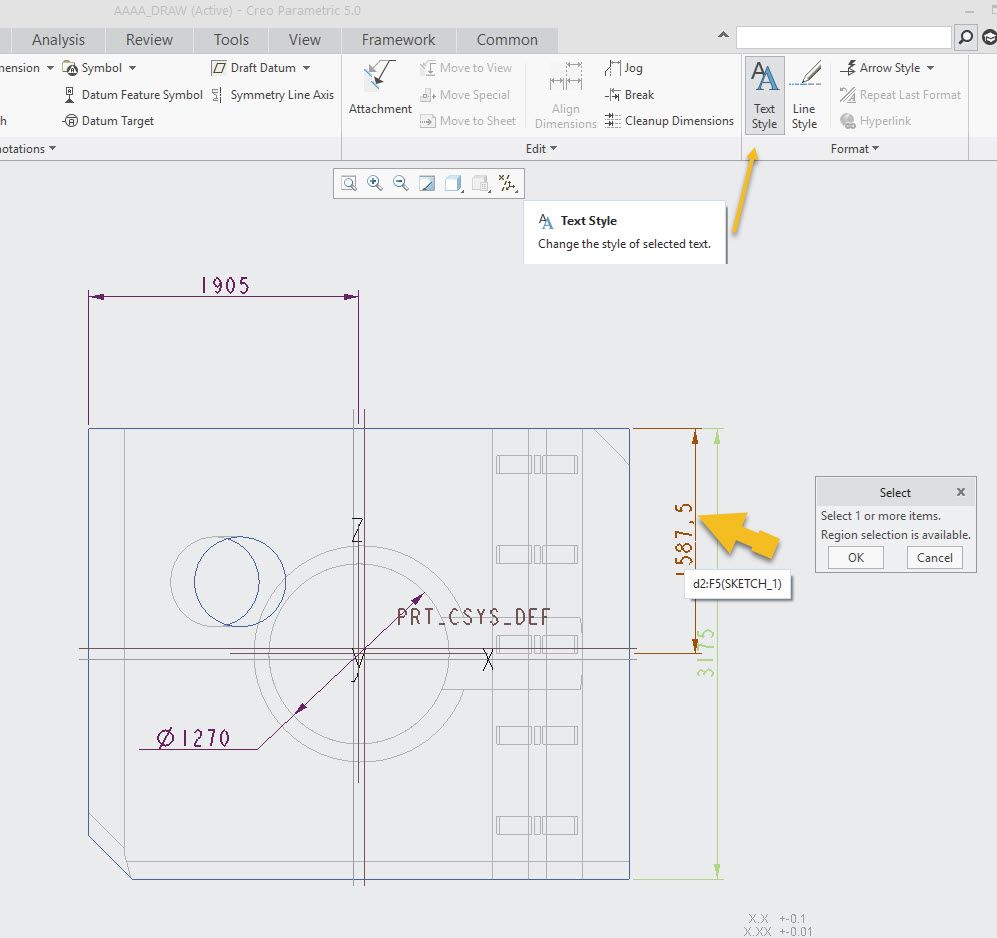Expand the Arrow Style dropdown

[x=930, y=68]
